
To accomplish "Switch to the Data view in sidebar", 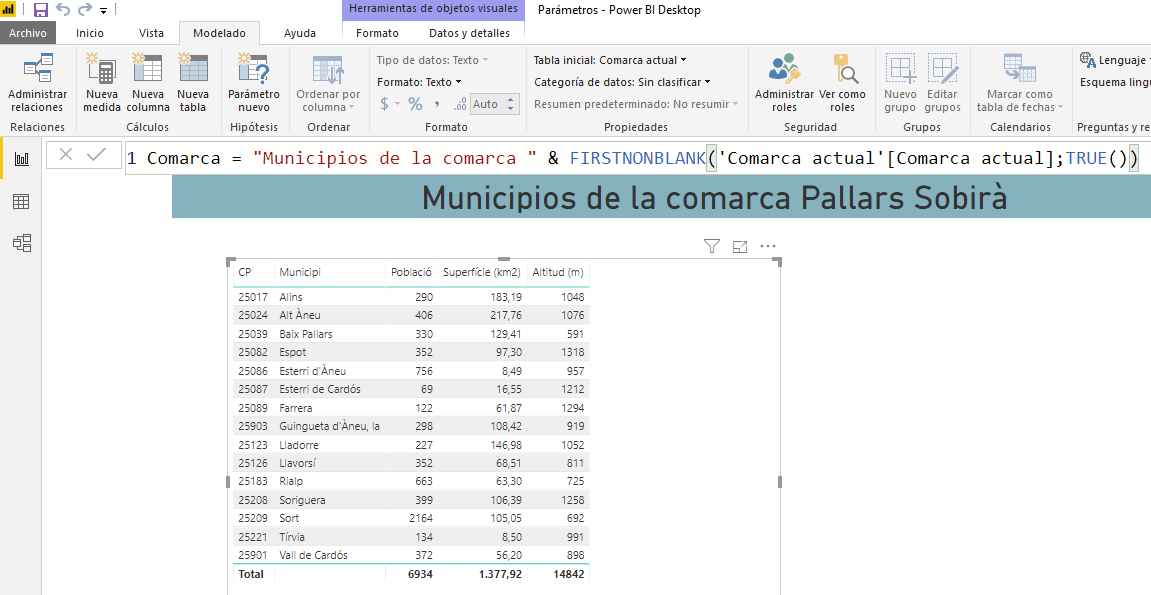I will click(x=18, y=199).
